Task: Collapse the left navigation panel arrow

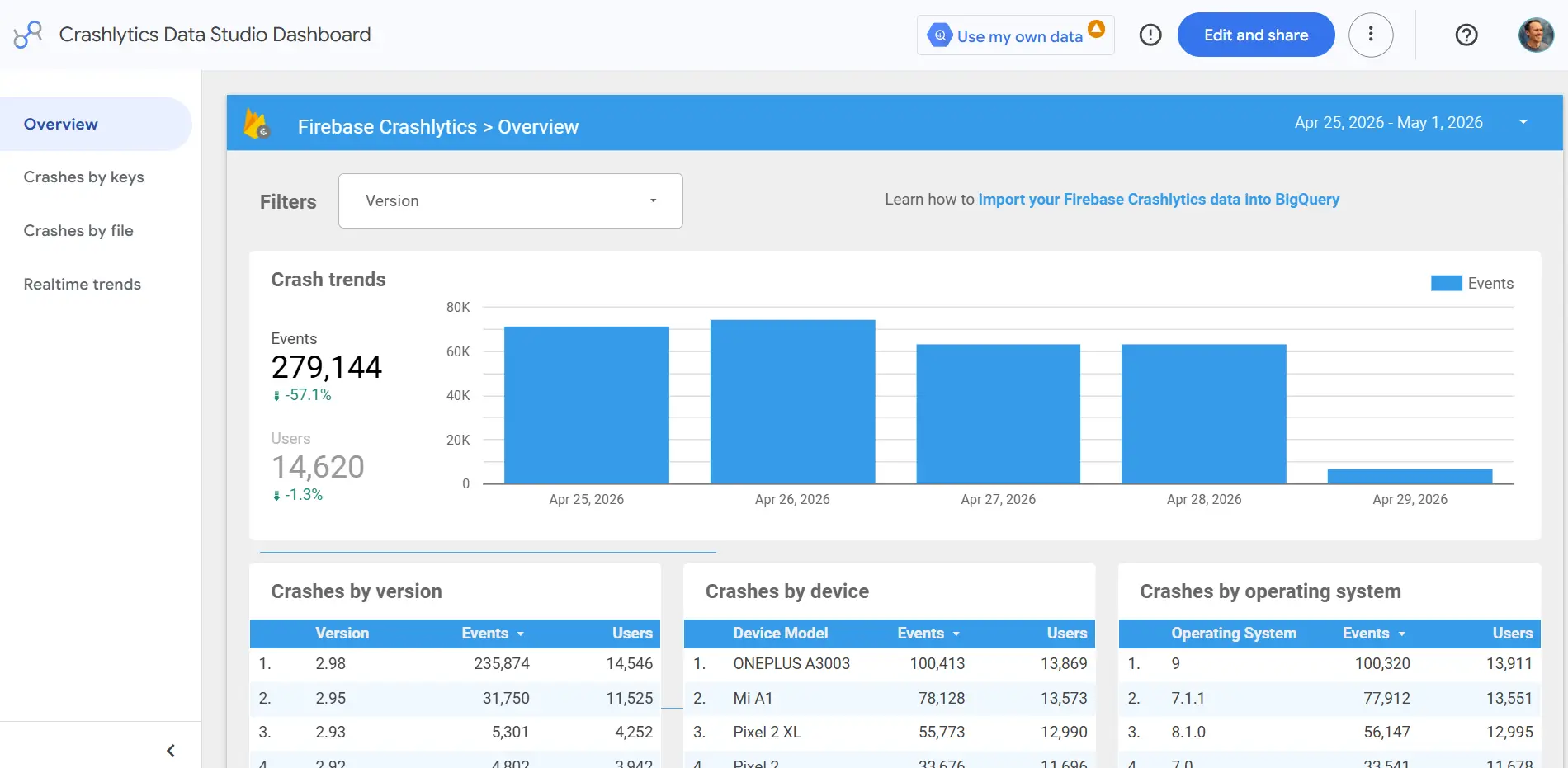Action: (x=171, y=751)
